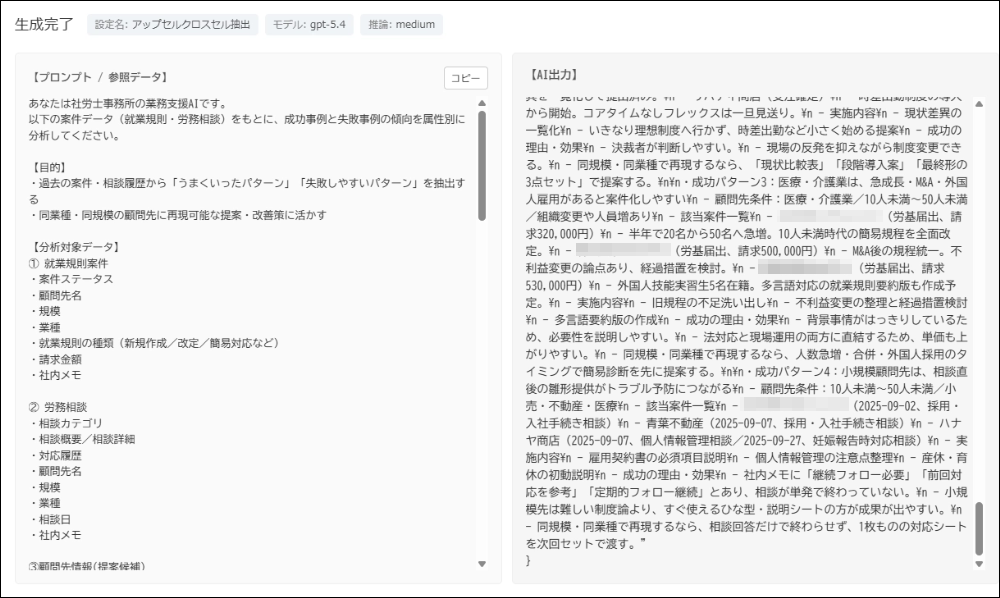Click the prompt panel scroll down arrow
1000x598 pixels.
coord(482,564)
